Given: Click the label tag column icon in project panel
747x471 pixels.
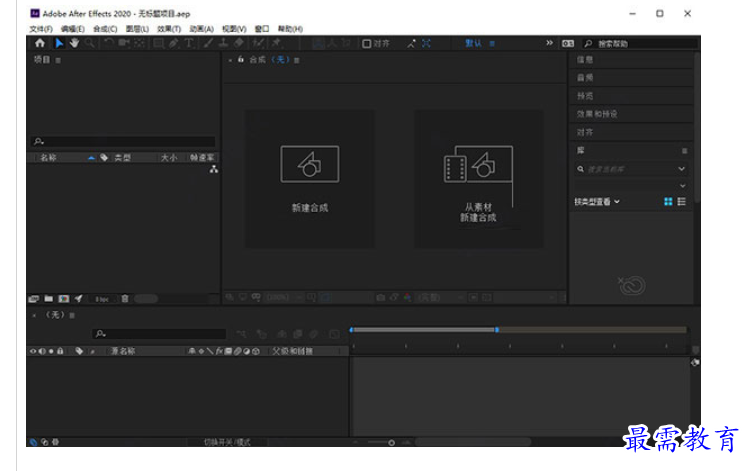Looking at the screenshot, I should 104,158.
